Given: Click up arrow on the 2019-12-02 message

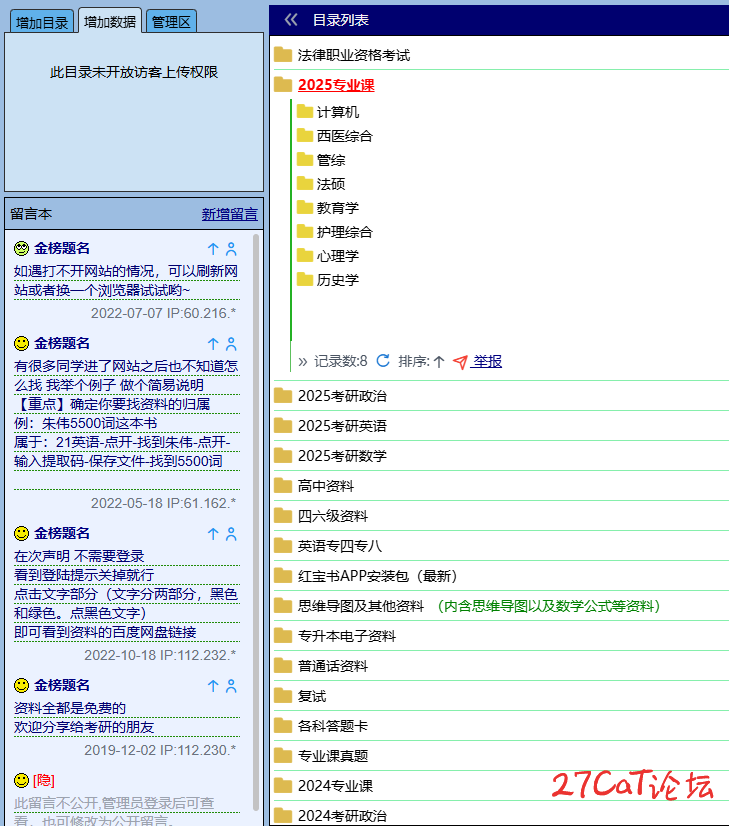Looking at the screenshot, I should (x=213, y=686).
